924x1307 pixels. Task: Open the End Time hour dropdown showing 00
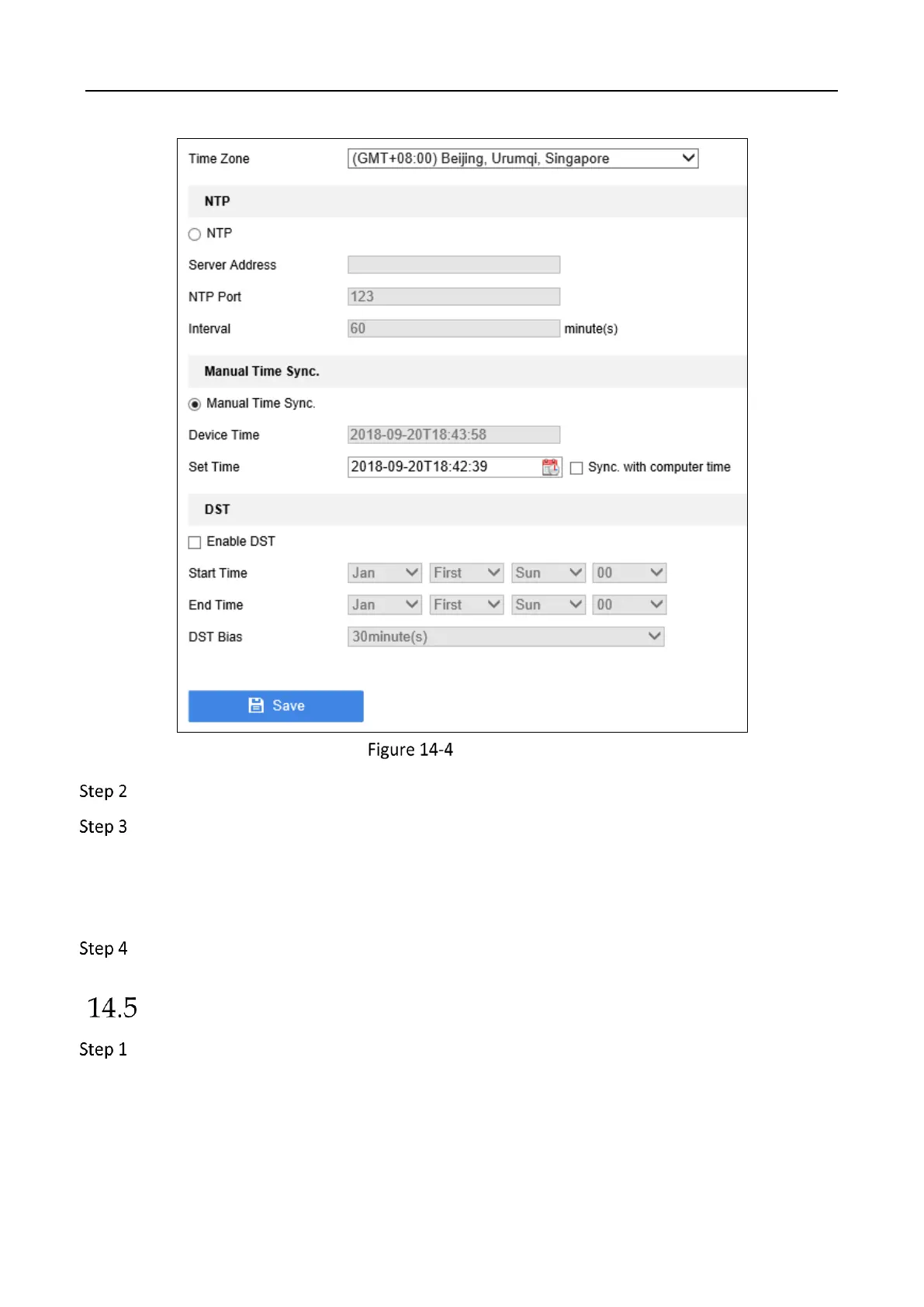coord(629,605)
